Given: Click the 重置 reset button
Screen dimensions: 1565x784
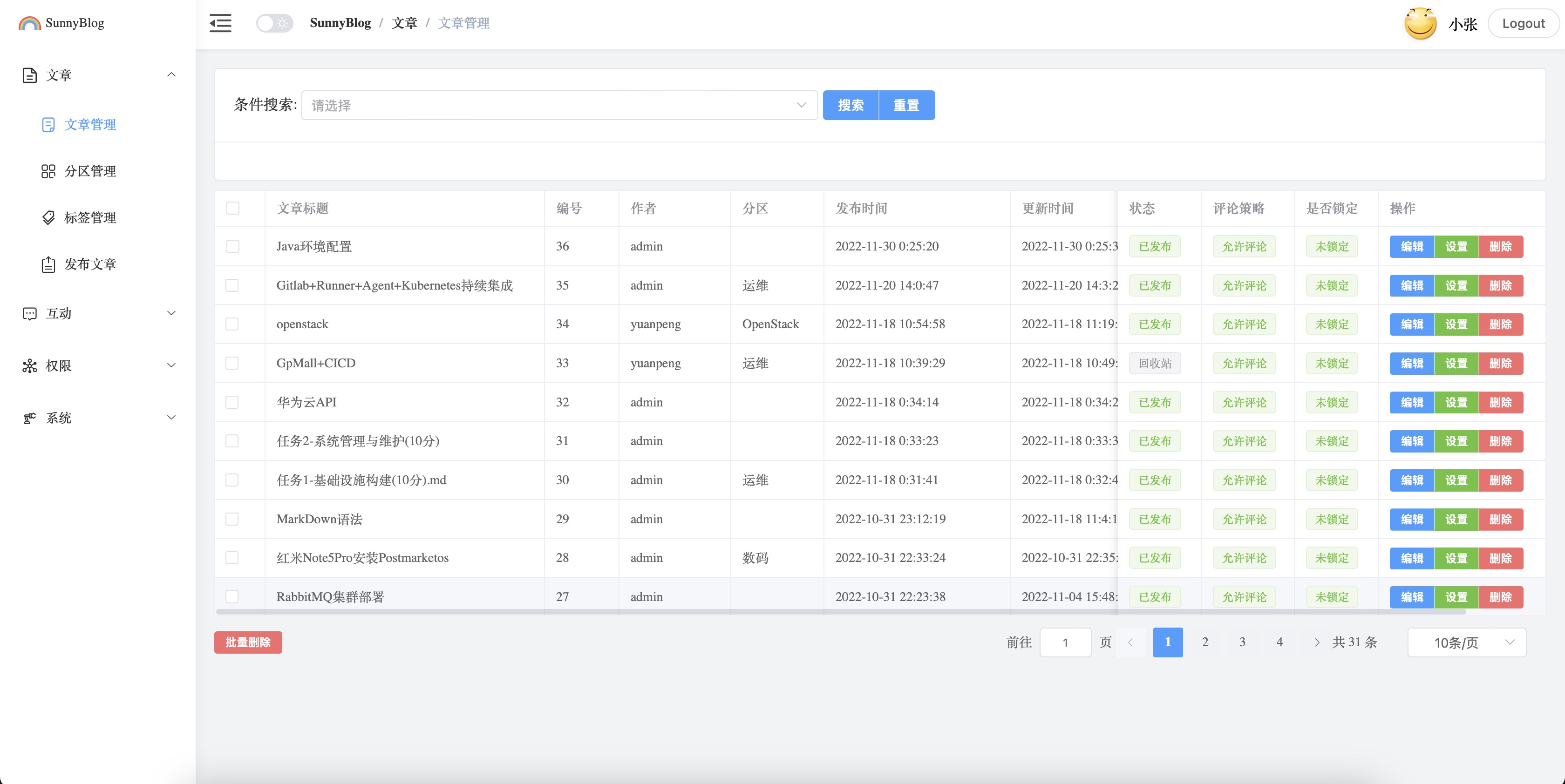Looking at the screenshot, I should (906, 106).
